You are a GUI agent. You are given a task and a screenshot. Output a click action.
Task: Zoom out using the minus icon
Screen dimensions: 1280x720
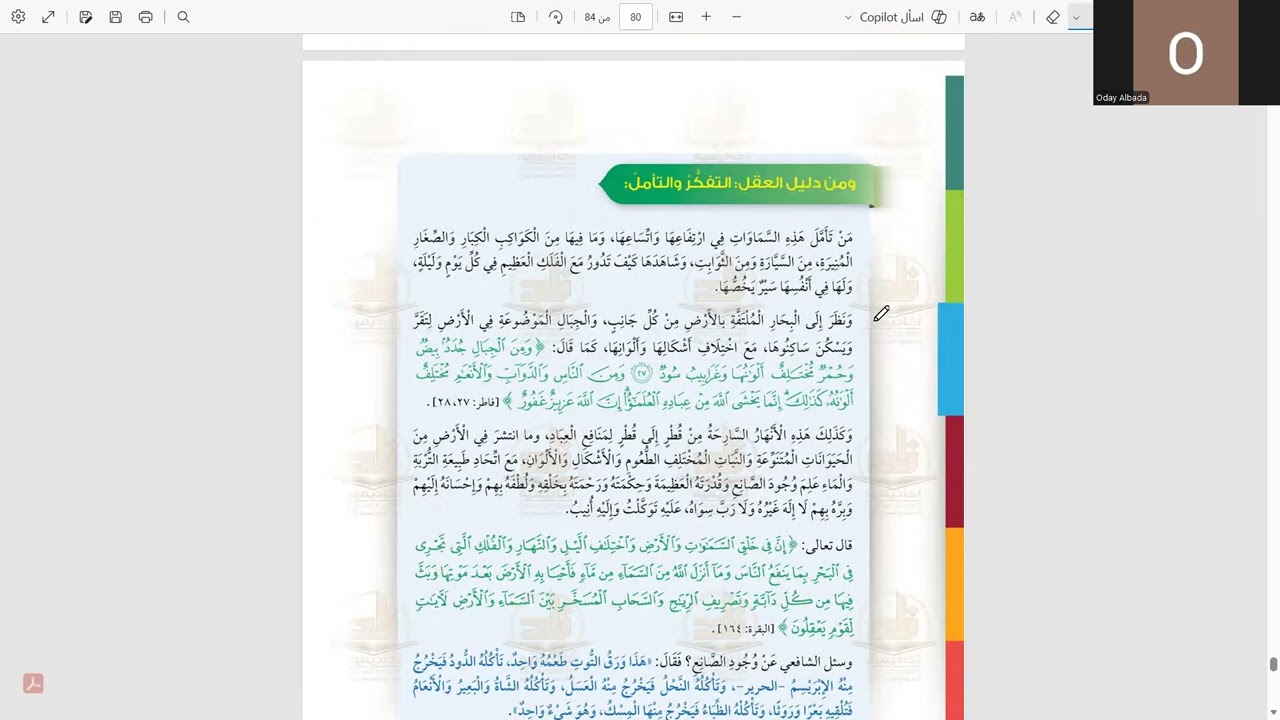[x=737, y=17]
